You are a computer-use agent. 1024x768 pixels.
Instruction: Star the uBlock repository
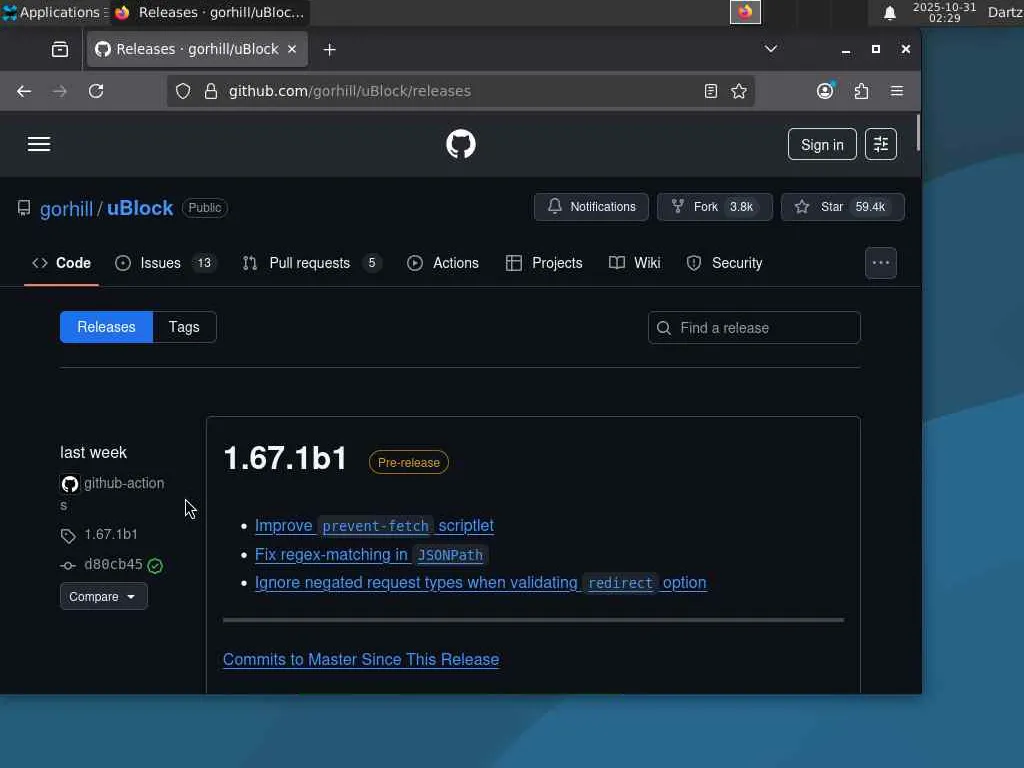[x=842, y=207]
